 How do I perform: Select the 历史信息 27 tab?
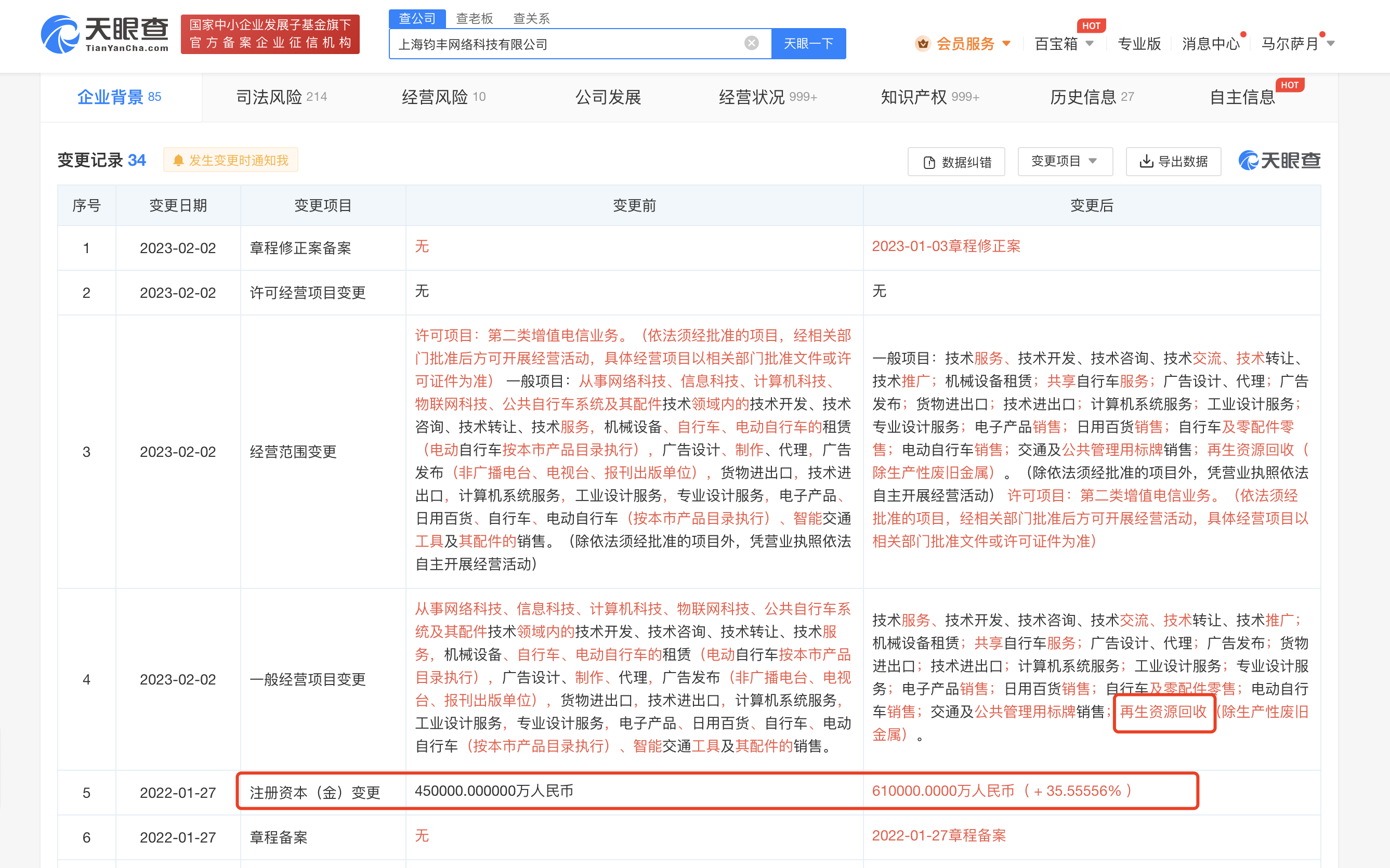click(x=1092, y=97)
